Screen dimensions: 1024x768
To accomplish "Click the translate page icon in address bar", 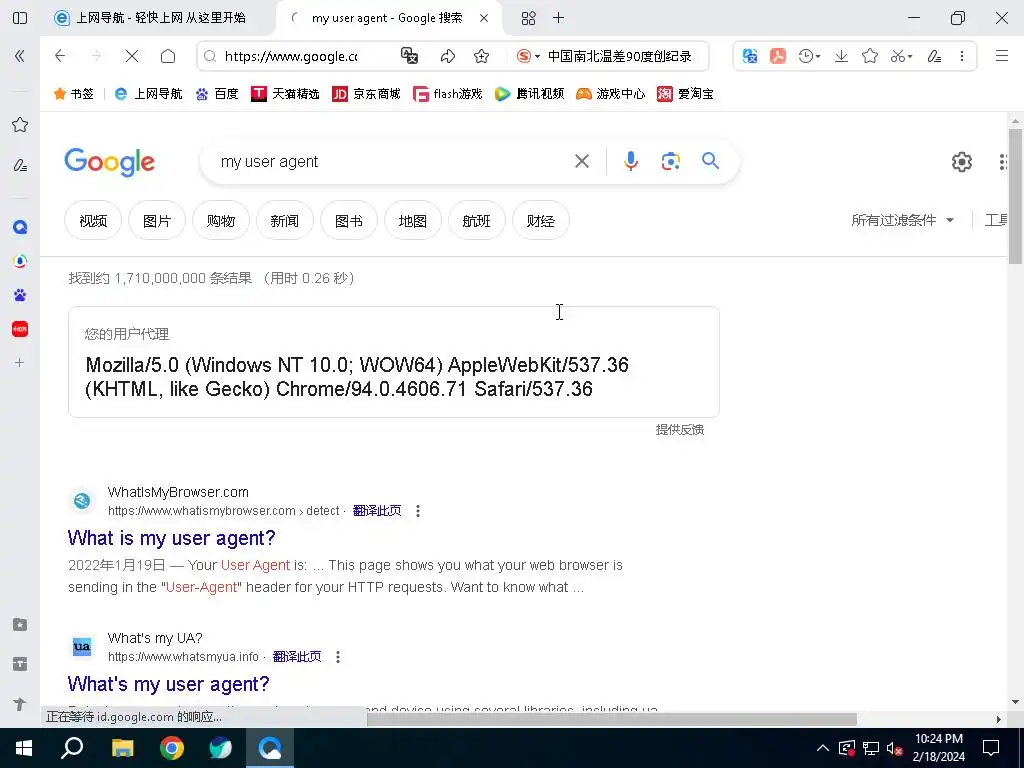I will click(x=409, y=56).
